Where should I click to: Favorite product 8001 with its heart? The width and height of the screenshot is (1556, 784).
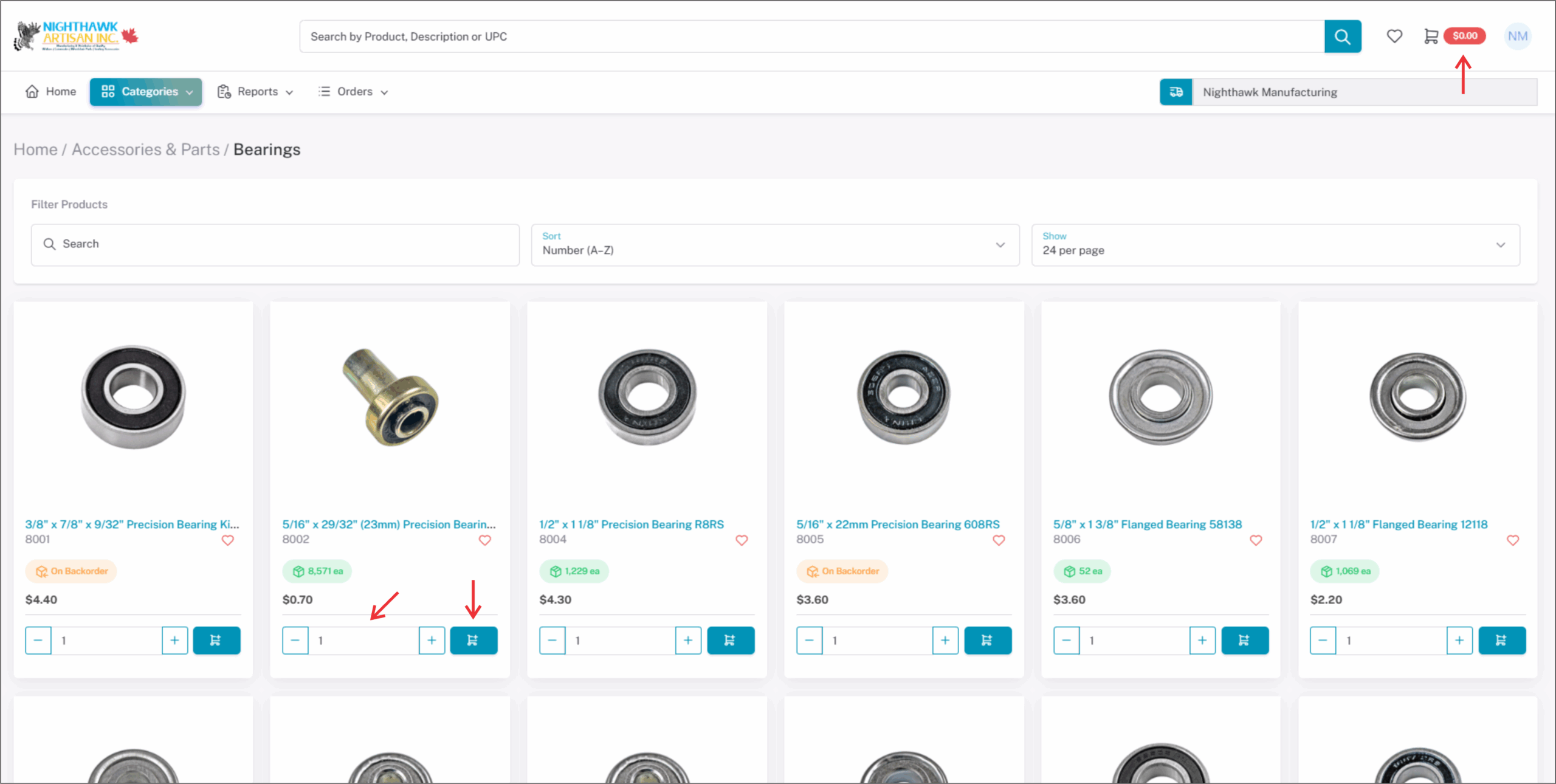tap(227, 540)
